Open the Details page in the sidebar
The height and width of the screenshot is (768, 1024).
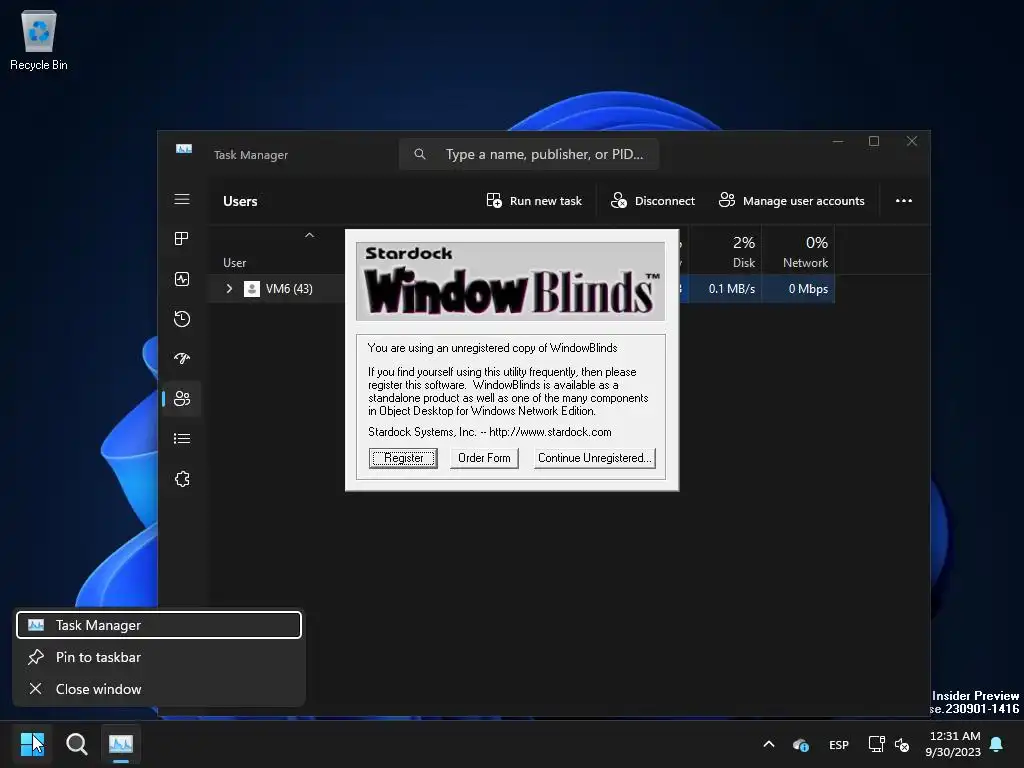[x=182, y=438]
